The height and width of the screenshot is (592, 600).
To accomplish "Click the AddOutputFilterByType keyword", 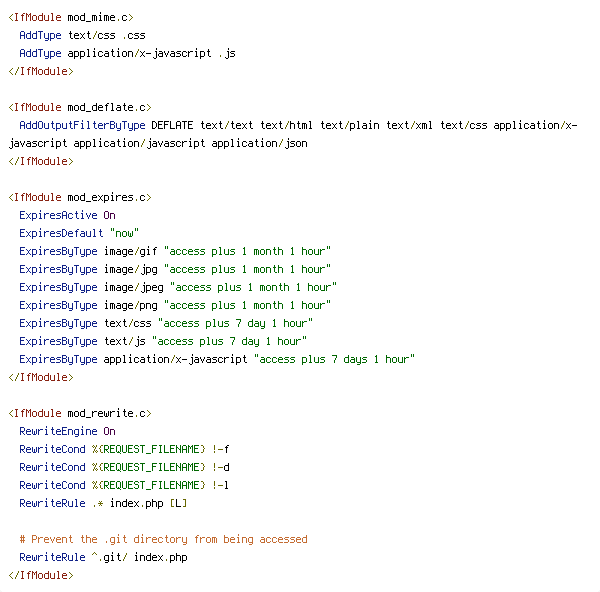I will point(82,126).
